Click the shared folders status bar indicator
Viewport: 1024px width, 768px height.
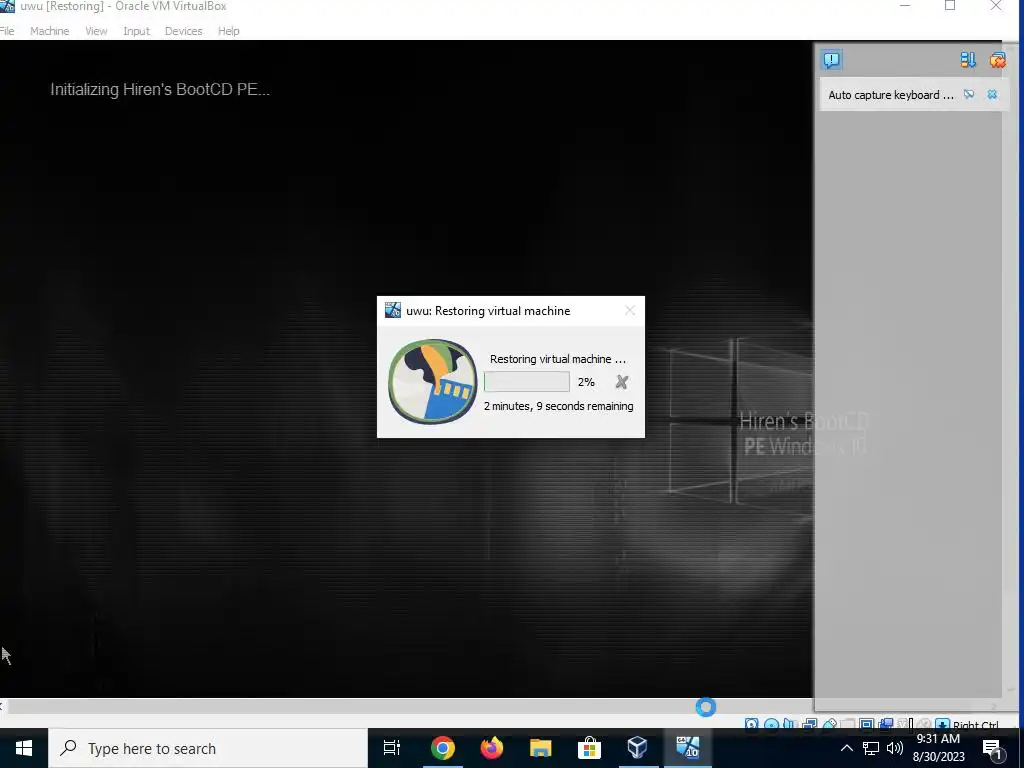848,724
